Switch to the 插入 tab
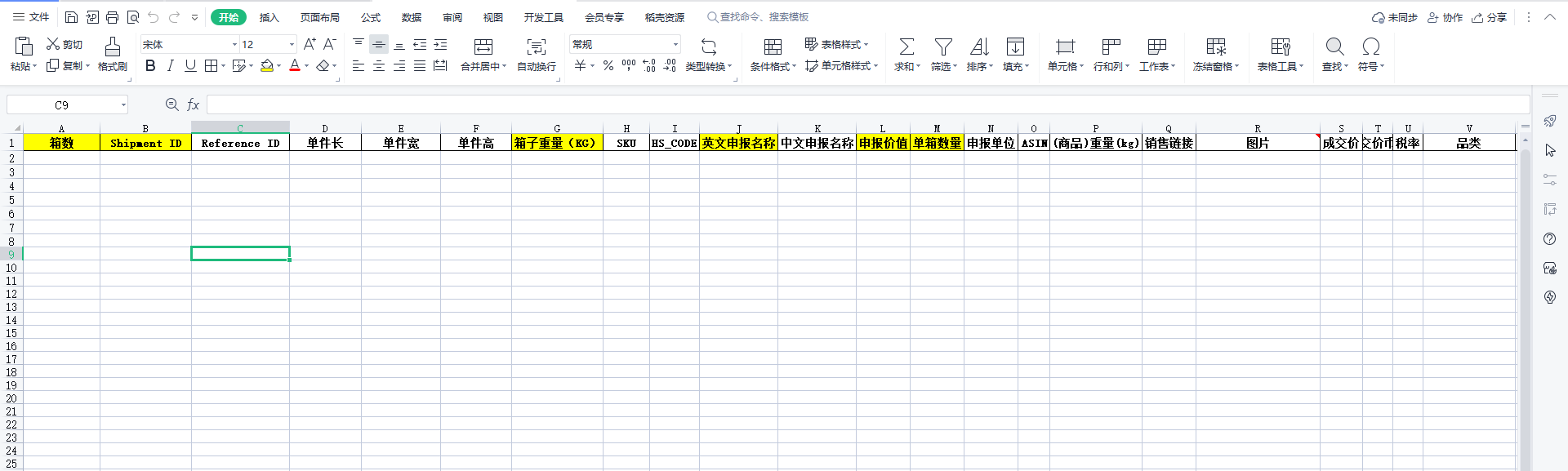Image resolution: width=1568 pixels, height=471 pixels. tap(269, 17)
